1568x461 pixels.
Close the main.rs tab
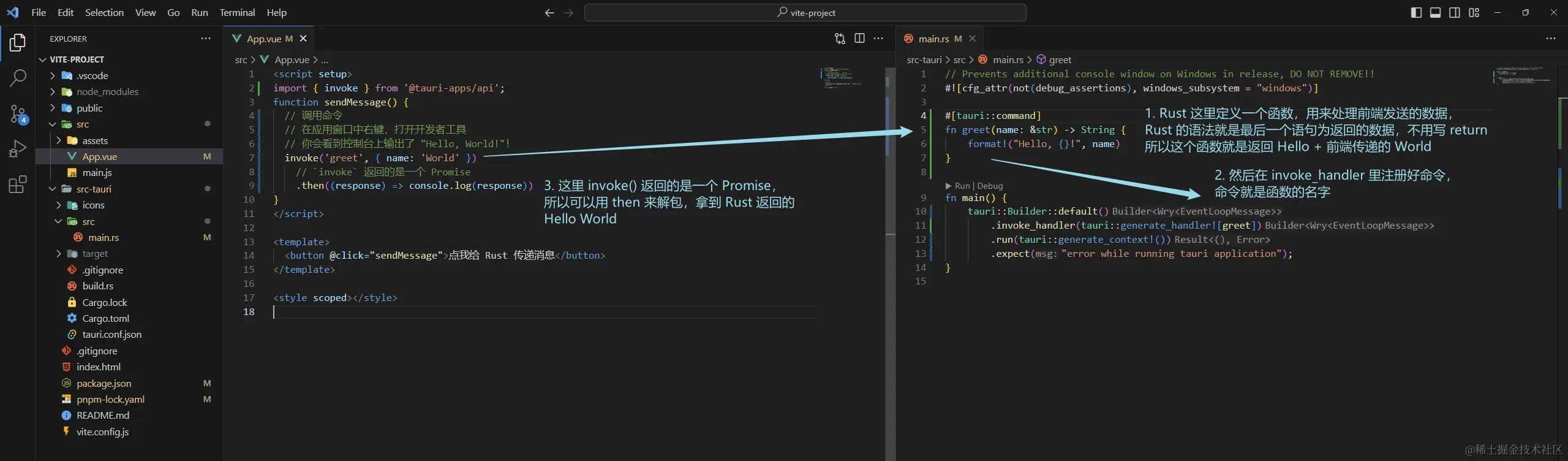point(973,39)
